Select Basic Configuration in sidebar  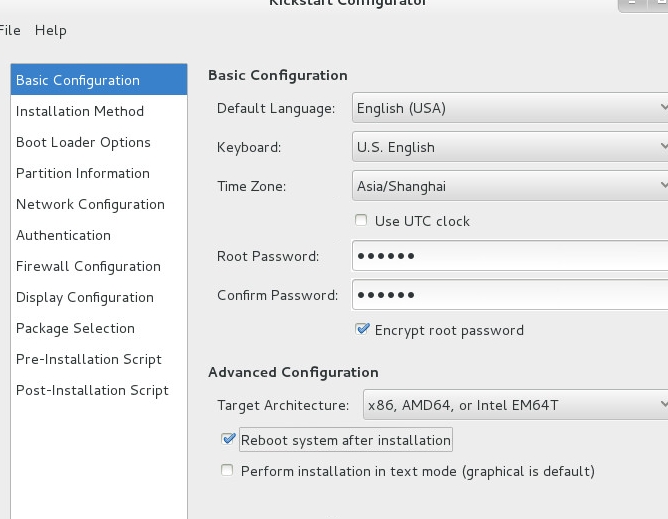pos(99,80)
